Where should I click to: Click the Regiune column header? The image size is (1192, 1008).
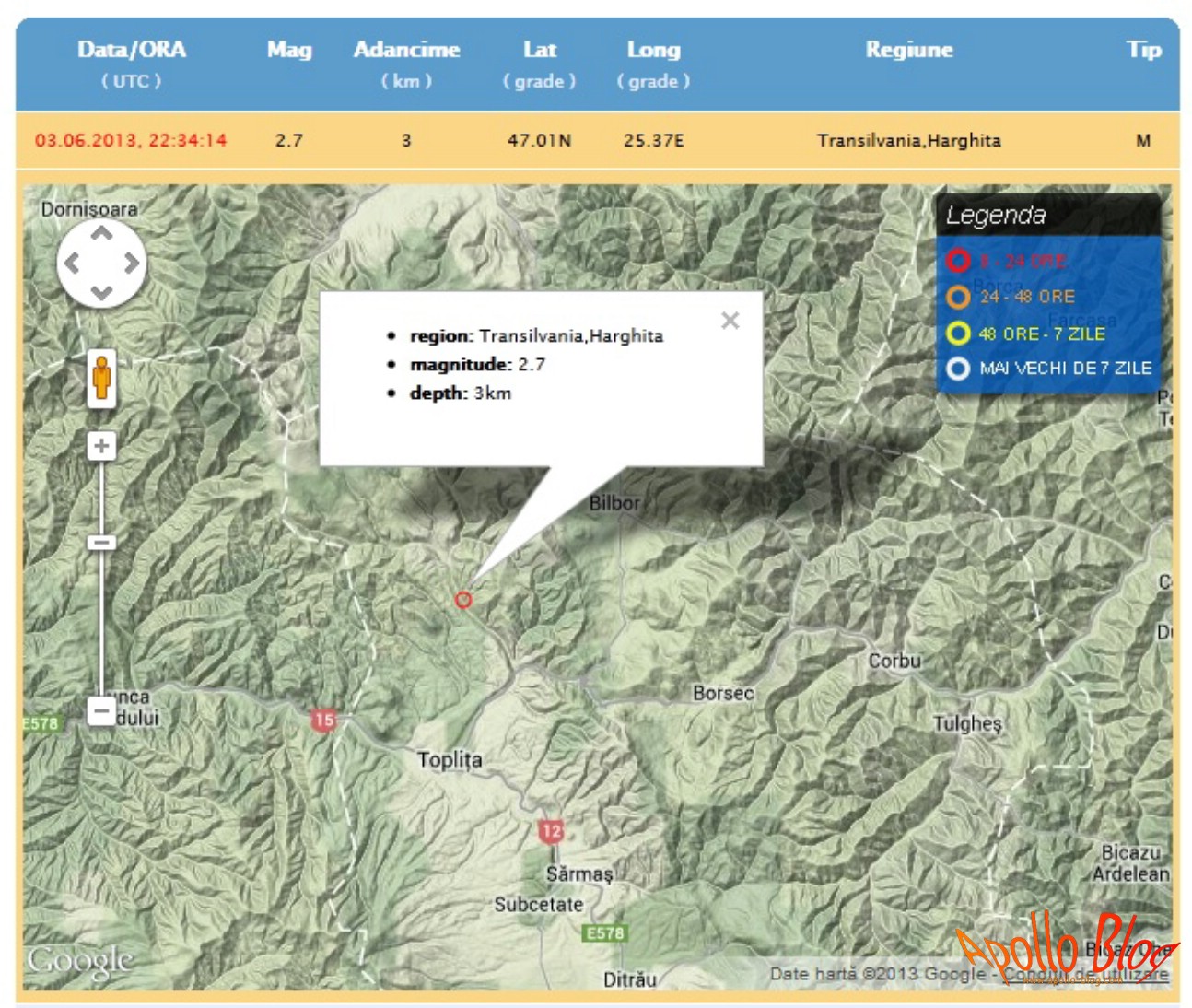point(909,50)
